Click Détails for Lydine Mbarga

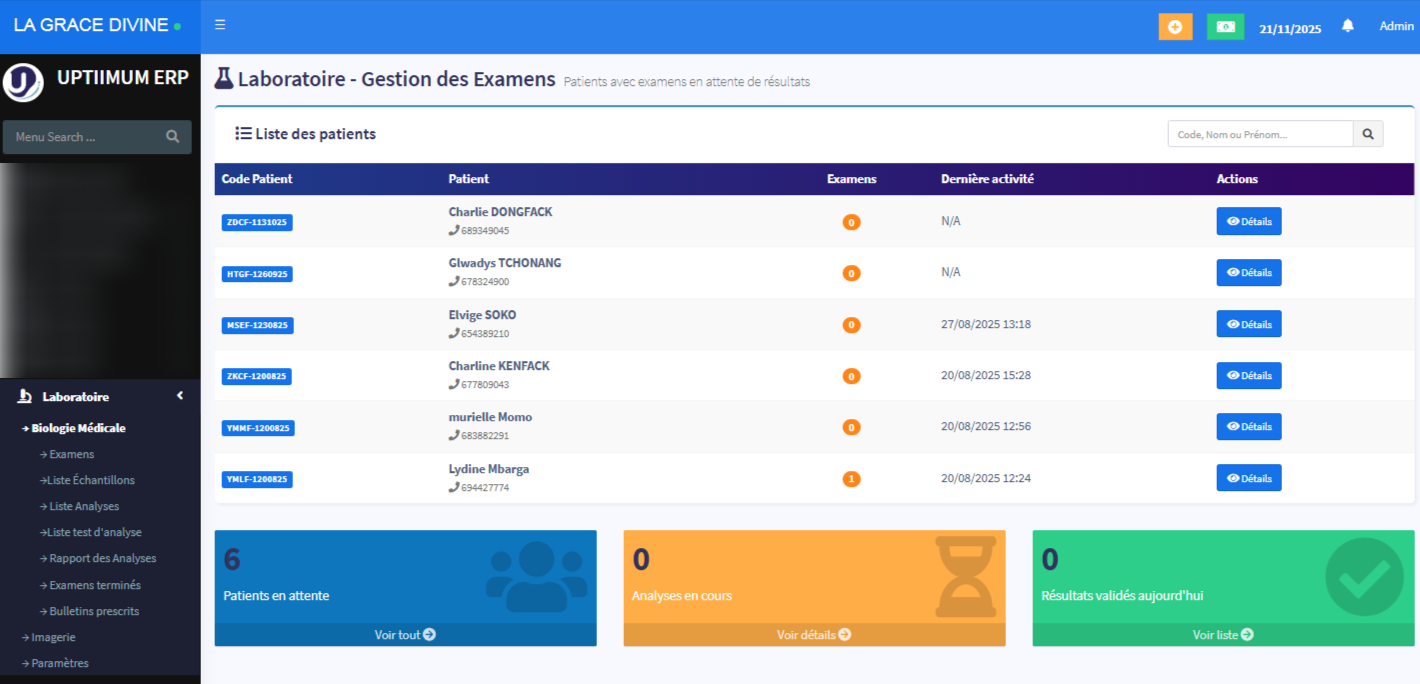coord(1249,477)
